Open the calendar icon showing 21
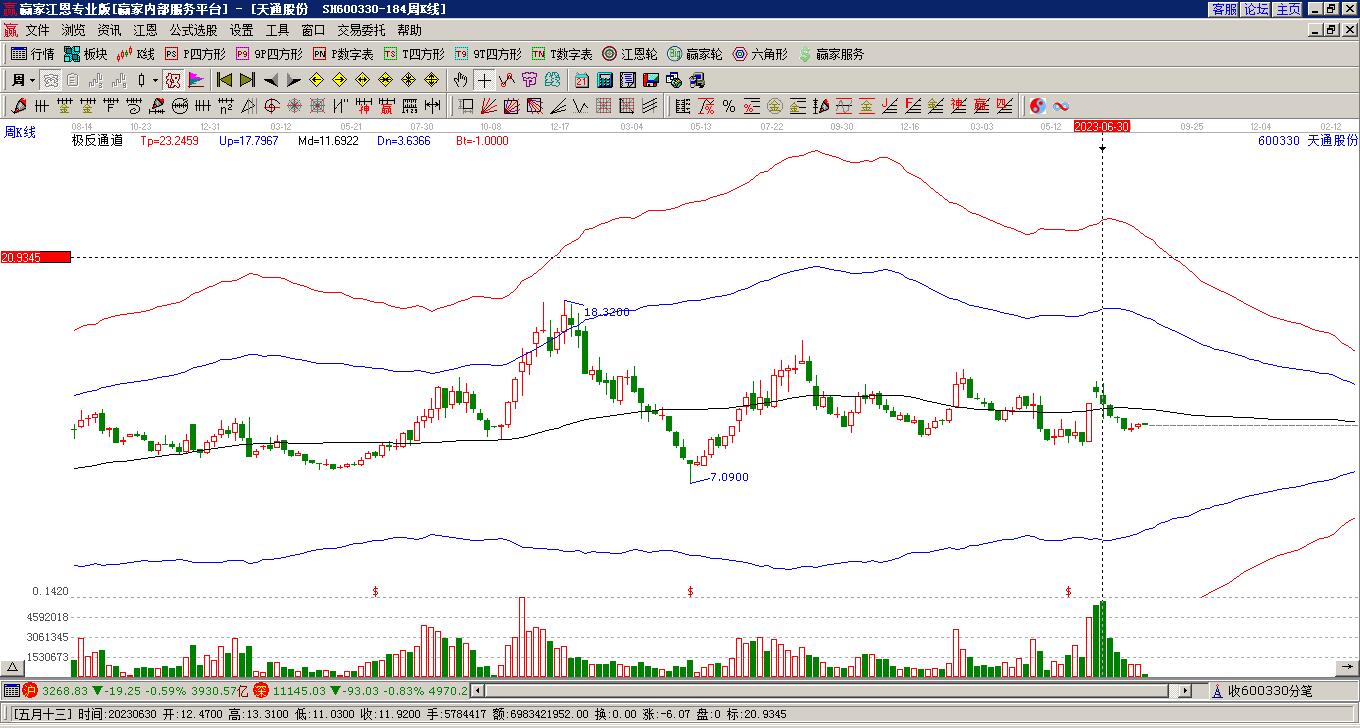The image size is (1360, 728). pyautogui.click(x=581, y=80)
